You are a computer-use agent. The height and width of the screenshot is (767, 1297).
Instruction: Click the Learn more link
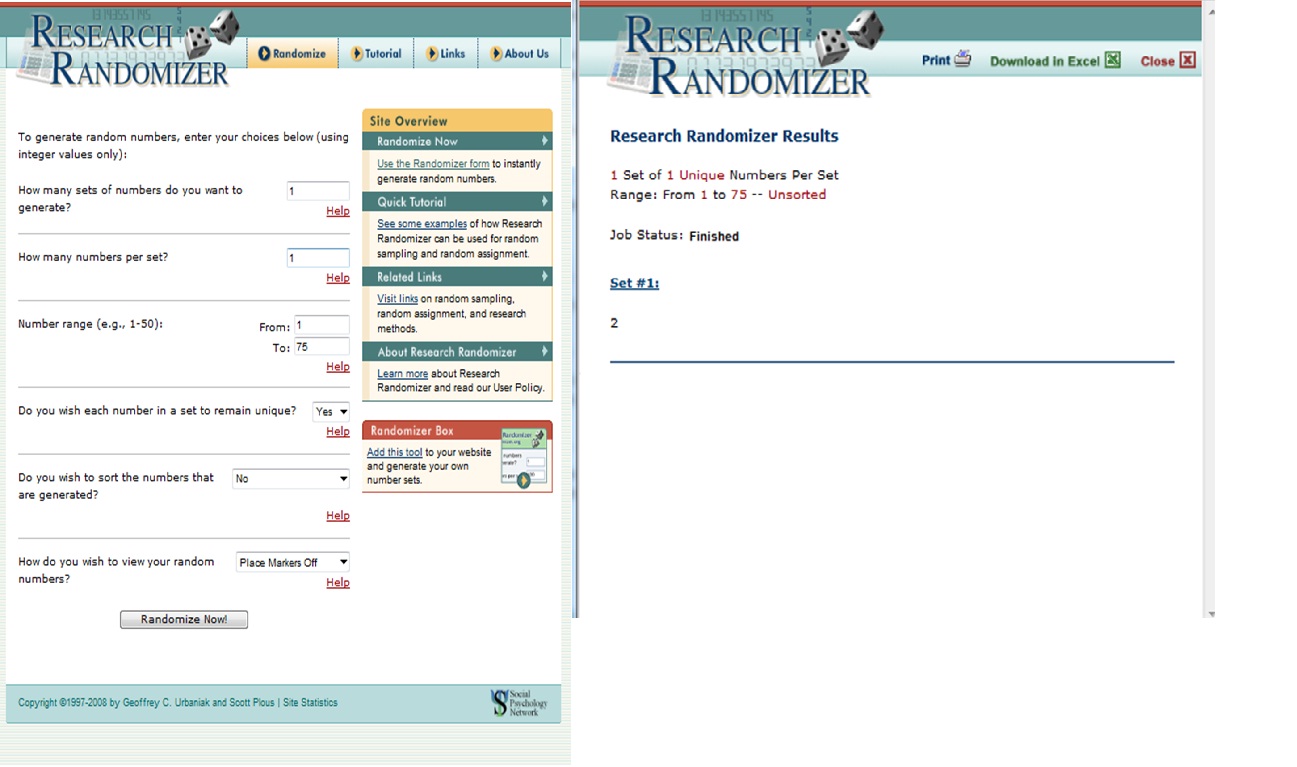[x=402, y=374]
